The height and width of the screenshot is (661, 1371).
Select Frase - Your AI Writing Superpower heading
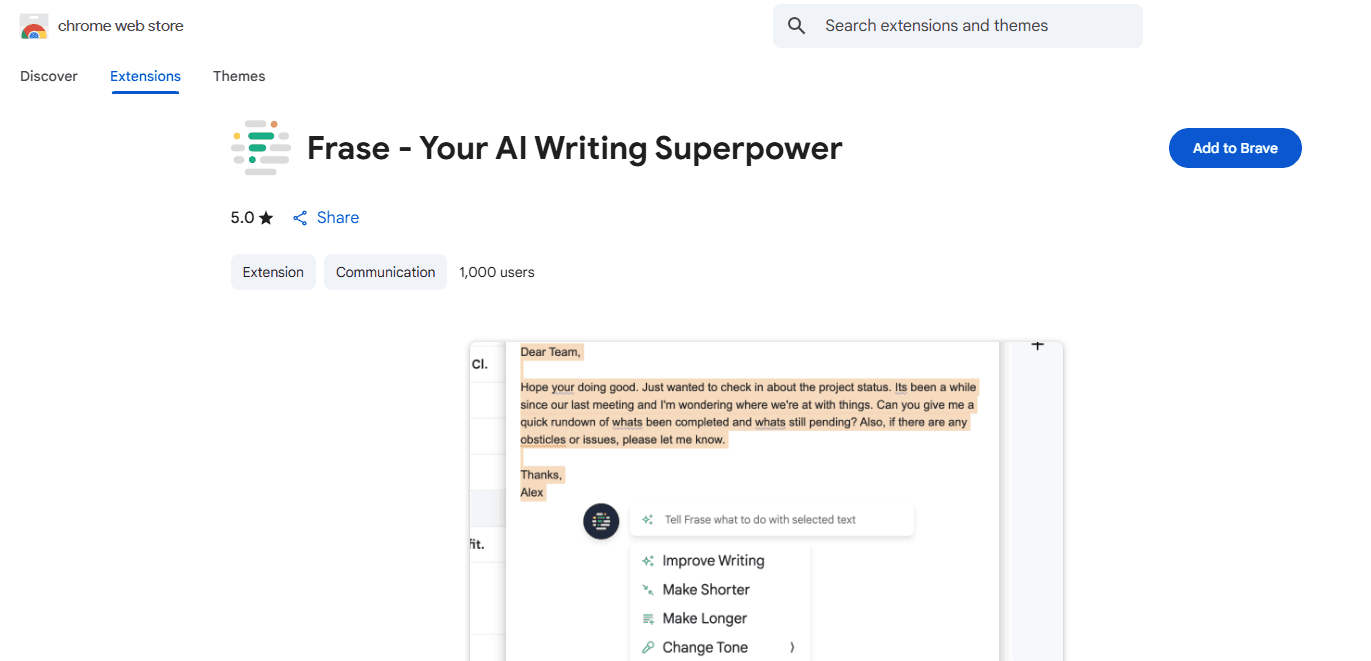(575, 148)
